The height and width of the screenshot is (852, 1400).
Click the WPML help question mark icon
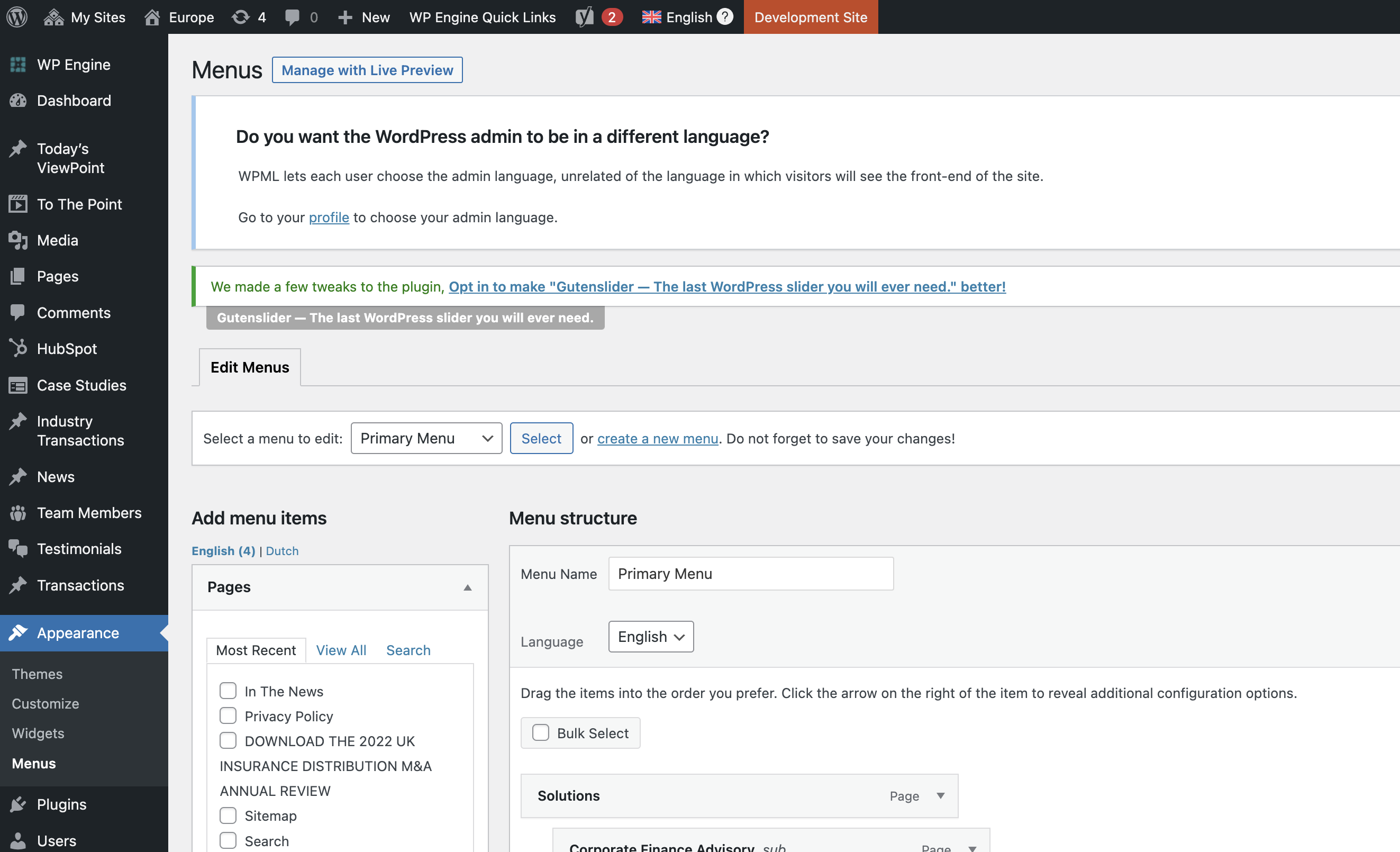(724, 16)
